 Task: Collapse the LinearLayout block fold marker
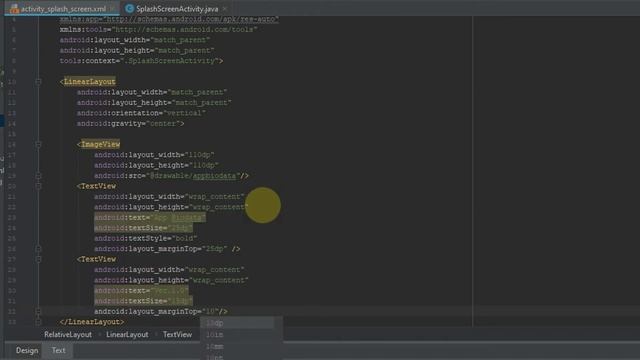pos(38,82)
